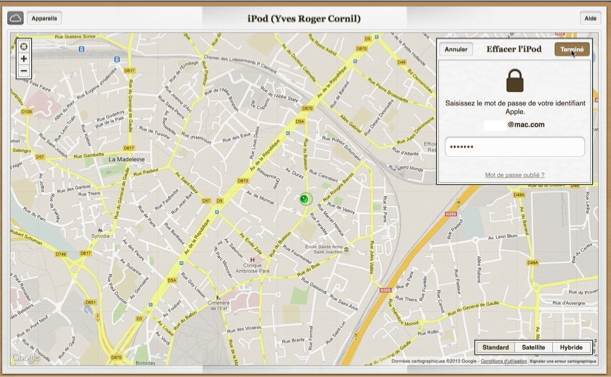Click the padlock icon in Effacer dialog
The height and width of the screenshot is (377, 611).
click(515, 81)
